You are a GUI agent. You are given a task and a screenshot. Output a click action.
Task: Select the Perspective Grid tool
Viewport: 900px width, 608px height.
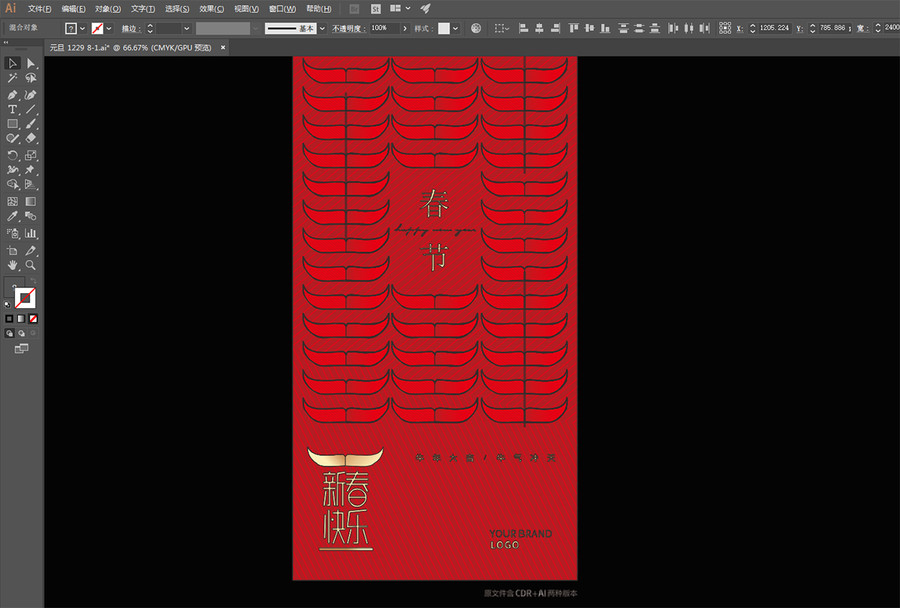[31, 184]
